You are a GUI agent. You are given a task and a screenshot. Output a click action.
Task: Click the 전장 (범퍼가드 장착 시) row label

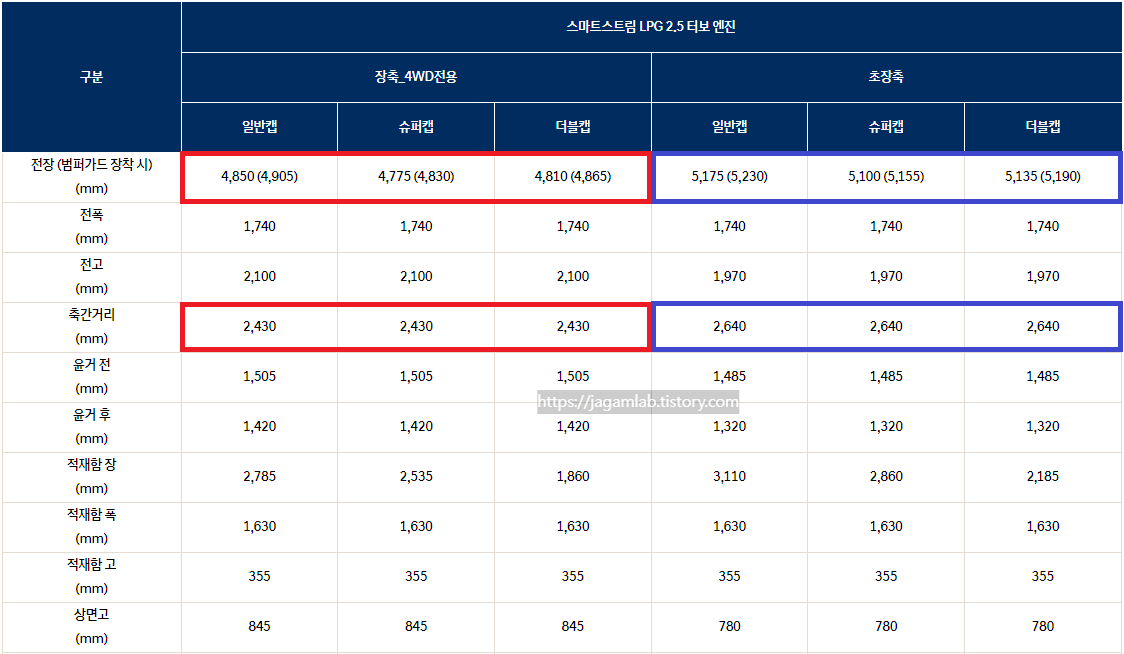coord(91,176)
